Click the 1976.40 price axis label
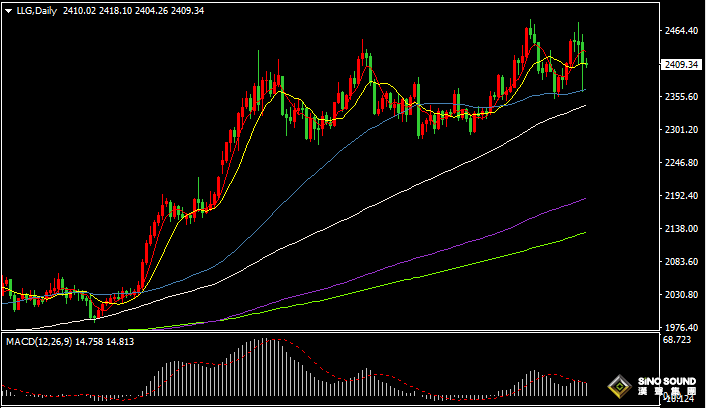 click(x=680, y=328)
